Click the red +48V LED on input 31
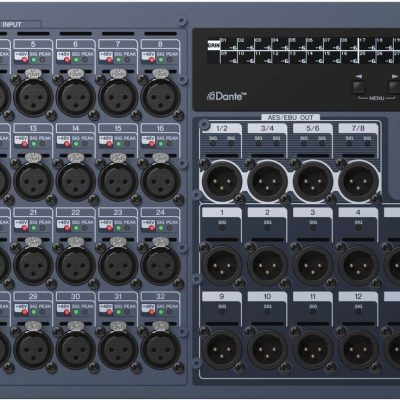Viewport: 400px width, 400px height. click(109, 312)
